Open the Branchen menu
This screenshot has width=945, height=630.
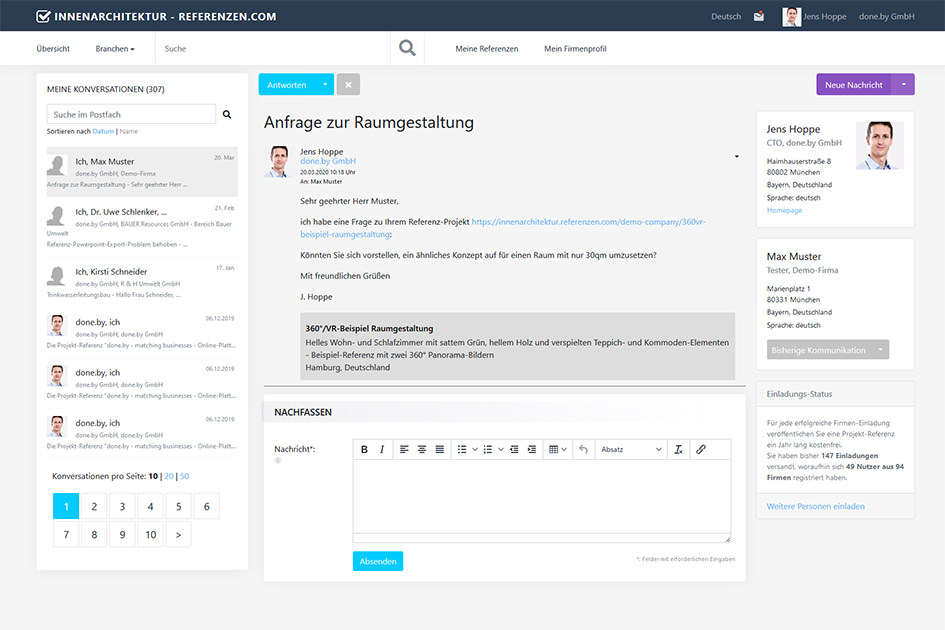tap(114, 49)
